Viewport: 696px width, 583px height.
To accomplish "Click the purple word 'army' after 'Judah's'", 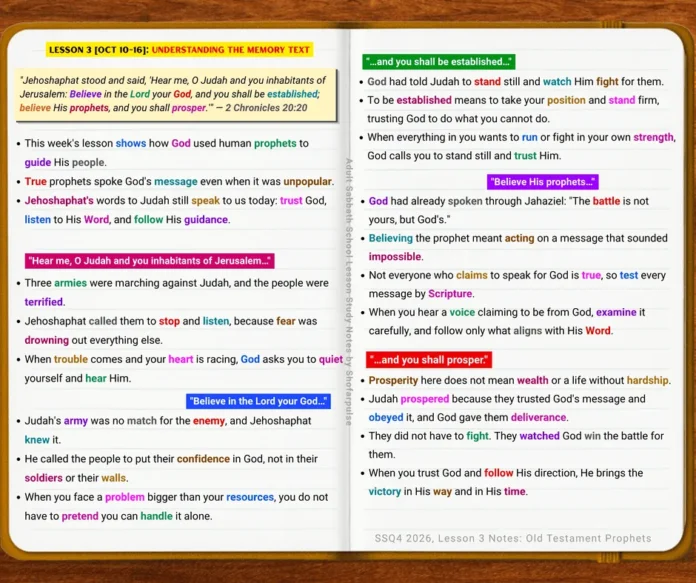I will tap(75, 421).
